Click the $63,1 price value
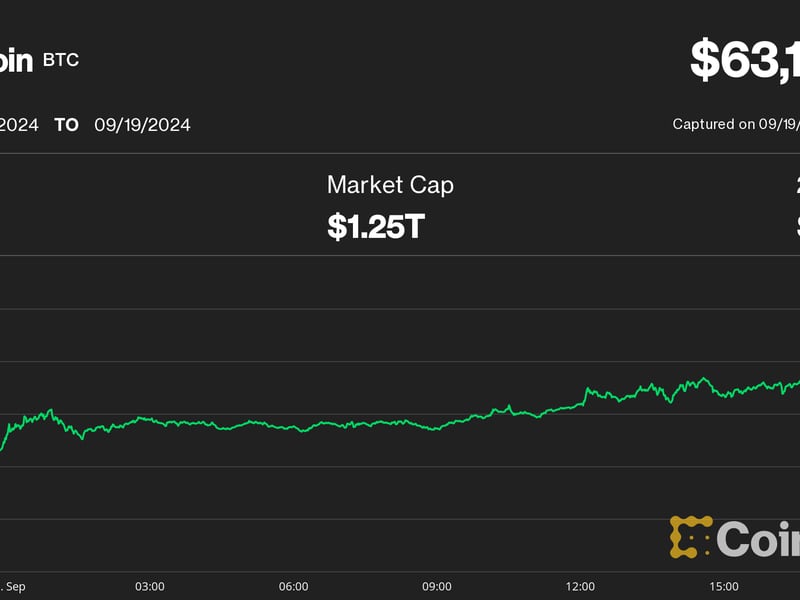 coord(745,60)
